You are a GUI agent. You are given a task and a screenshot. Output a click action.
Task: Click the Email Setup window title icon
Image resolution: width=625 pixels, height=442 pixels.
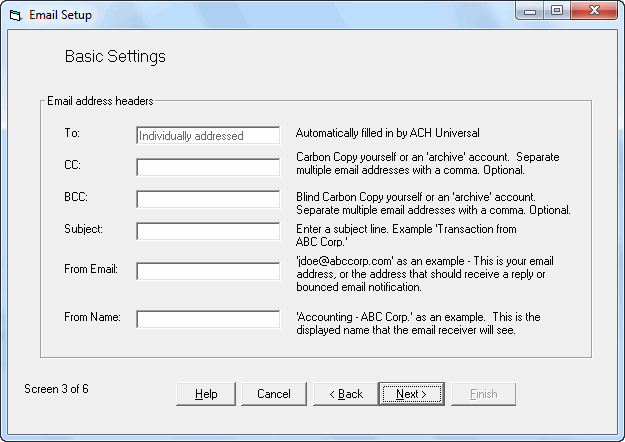[x=16, y=16]
